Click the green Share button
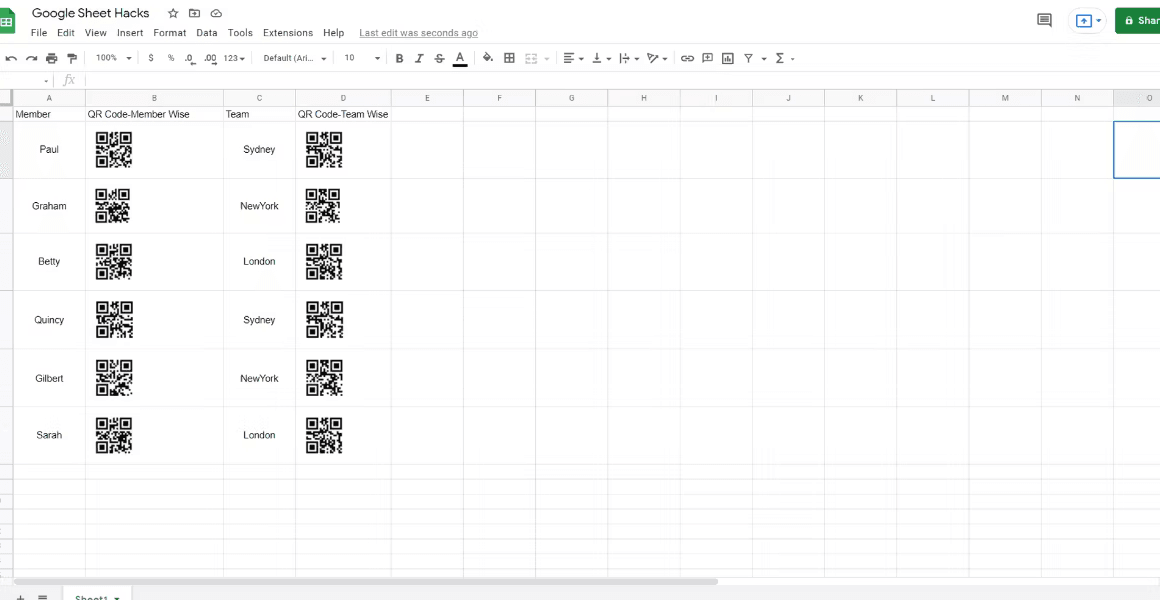Image resolution: width=1160 pixels, height=600 pixels. (x=1139, y=21)
